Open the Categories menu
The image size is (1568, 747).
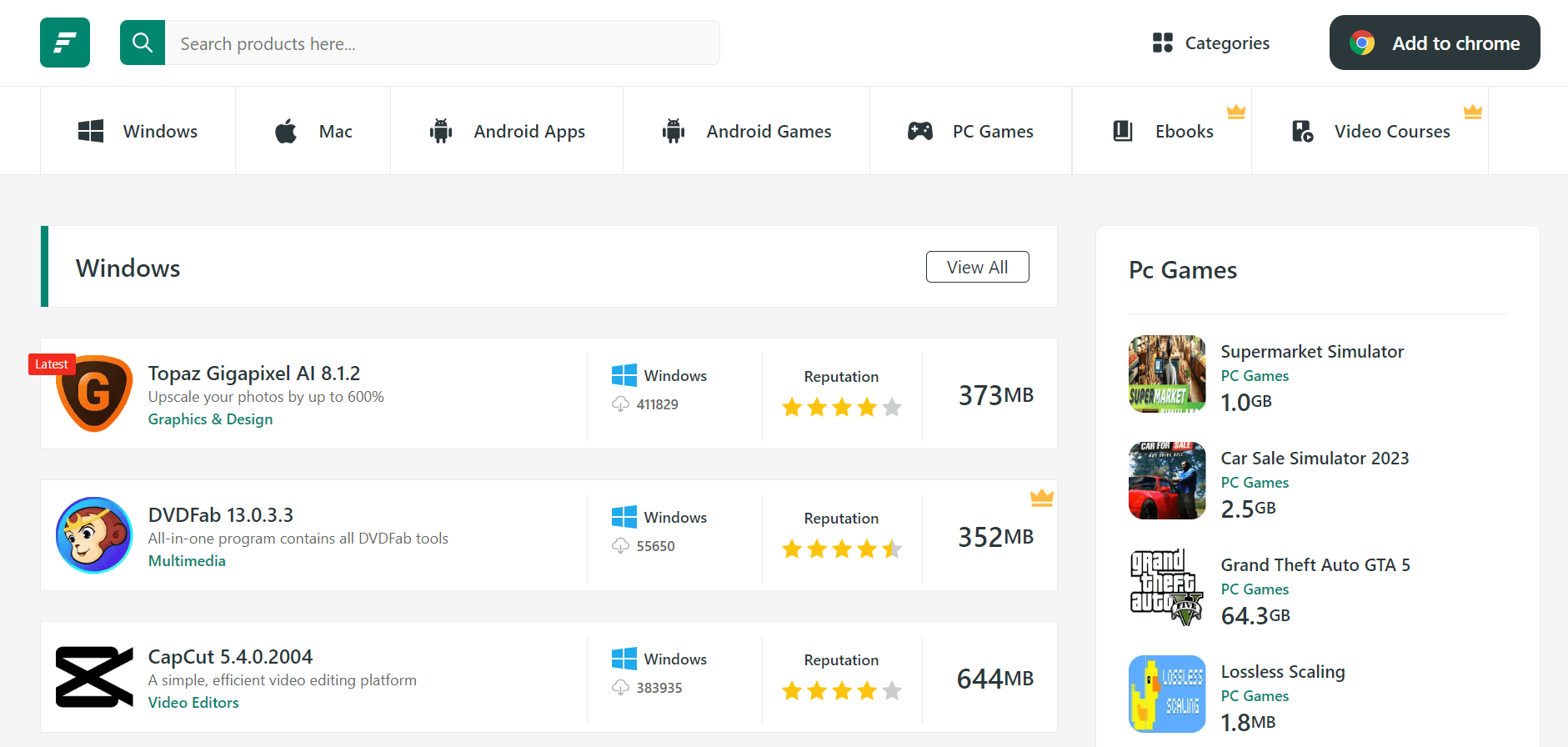pyautogui.click(x=1211, y=43)
